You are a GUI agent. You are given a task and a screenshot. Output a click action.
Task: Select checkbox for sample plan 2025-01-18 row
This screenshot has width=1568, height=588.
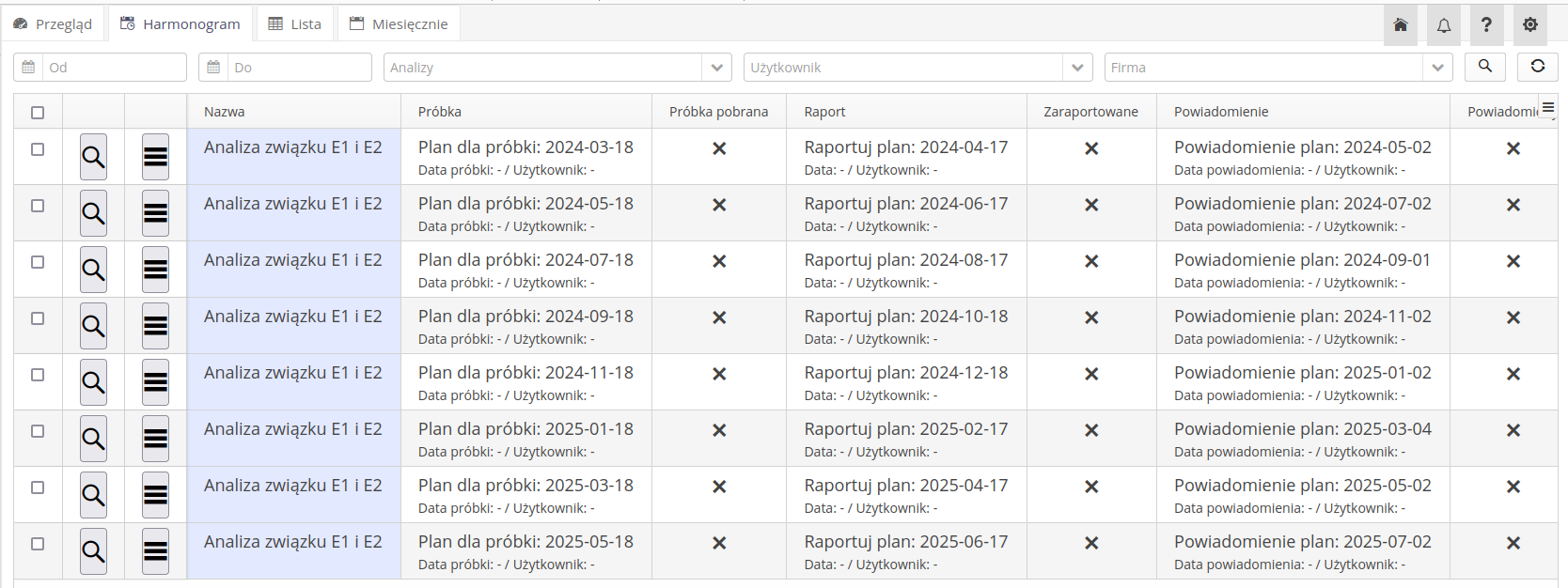coord(38,431)
